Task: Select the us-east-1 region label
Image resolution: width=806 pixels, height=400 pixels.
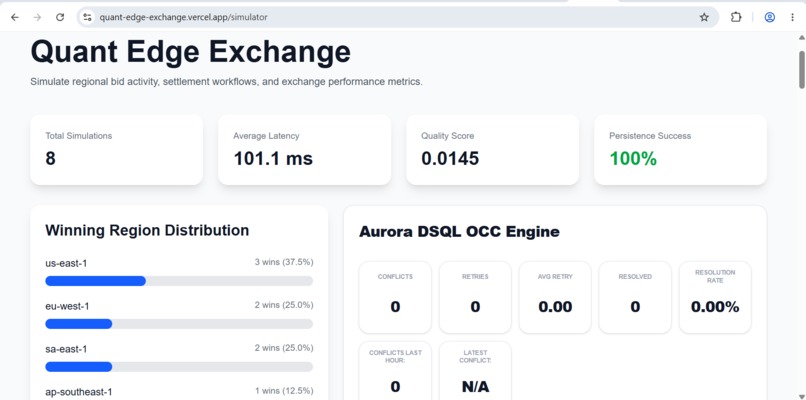Action: pyautogui.click(x=66, y=263)
